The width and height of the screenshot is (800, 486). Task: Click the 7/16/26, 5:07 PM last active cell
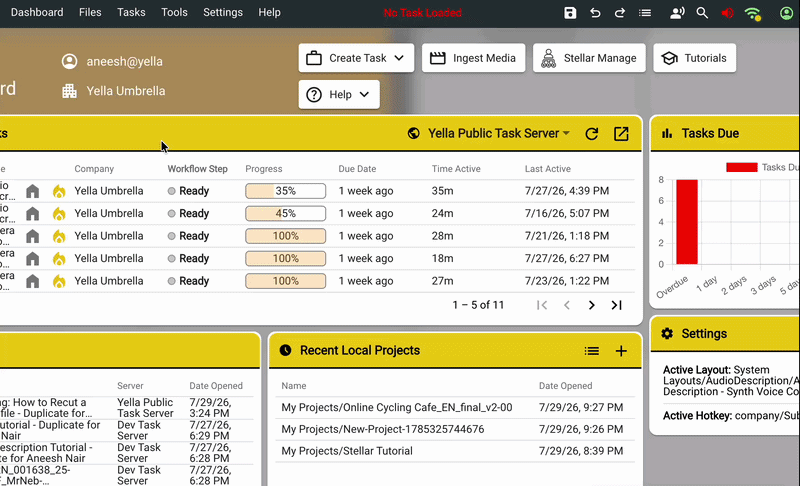[567, 213]
